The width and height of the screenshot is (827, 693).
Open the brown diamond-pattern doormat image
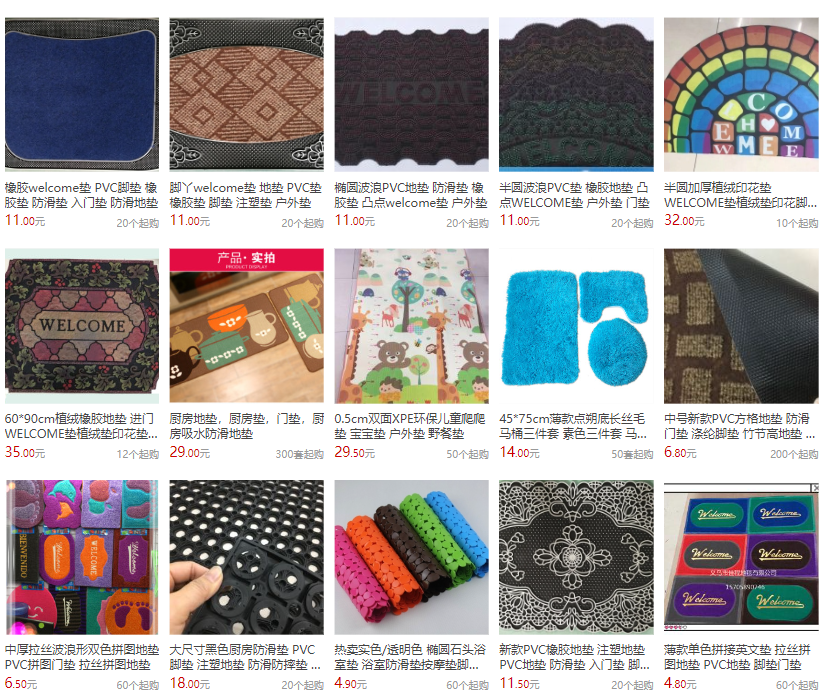coord(246,94)
